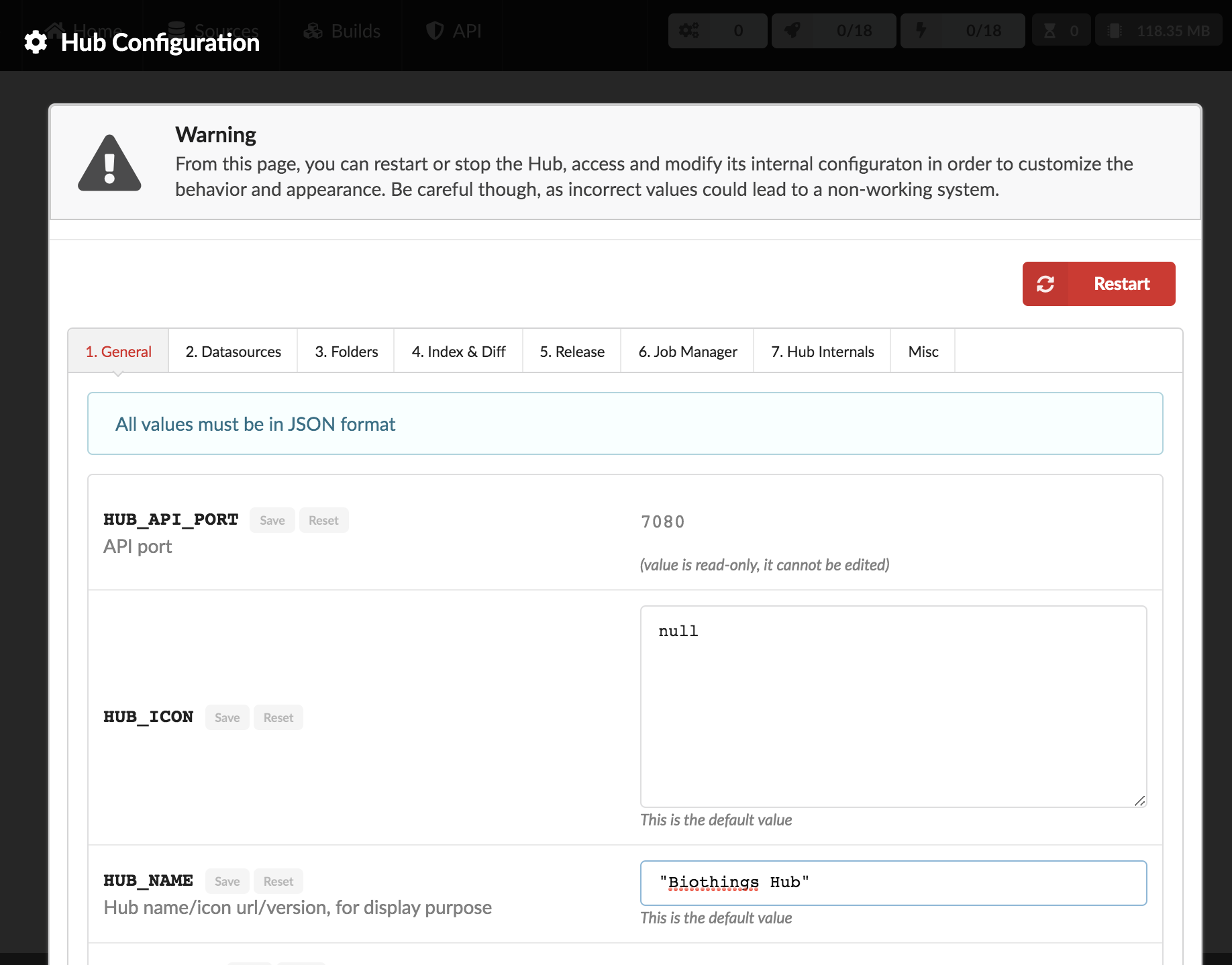Screen dimensions: 1232x965
Task: Click the warning triangle icon
Action: pyautogui.click(x=109, y=163)
